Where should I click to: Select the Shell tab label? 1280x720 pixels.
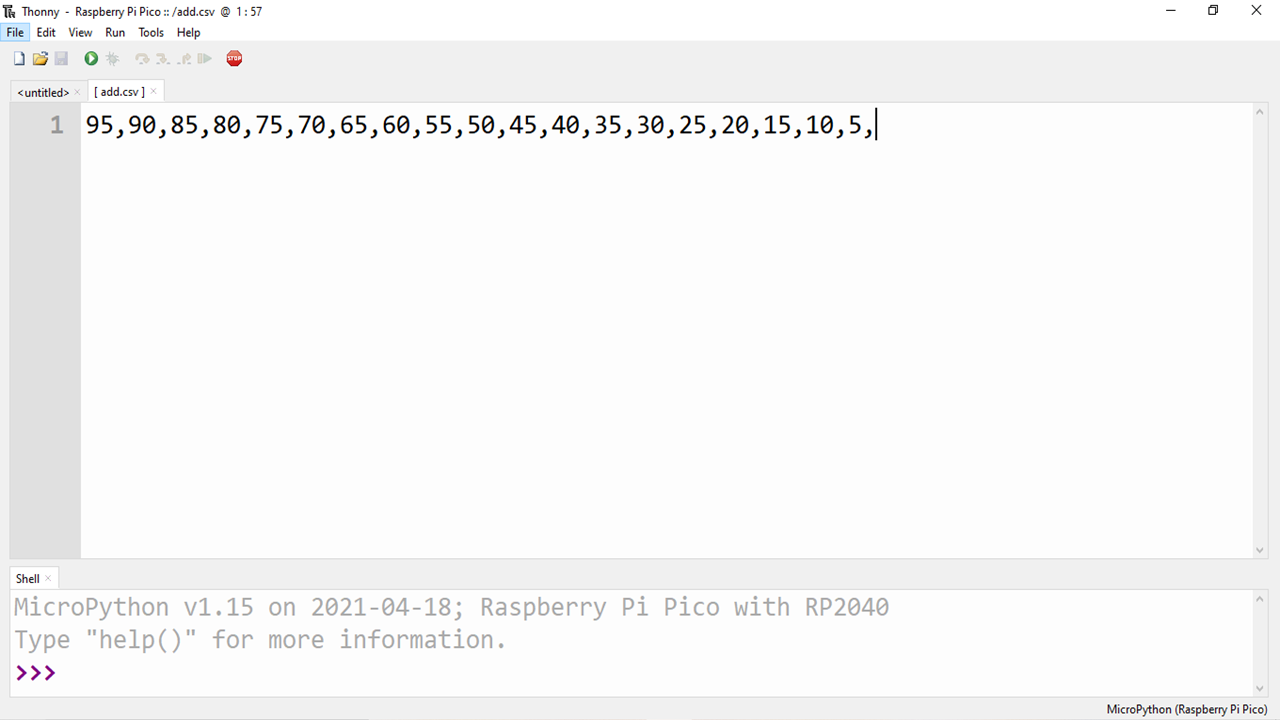27,578
